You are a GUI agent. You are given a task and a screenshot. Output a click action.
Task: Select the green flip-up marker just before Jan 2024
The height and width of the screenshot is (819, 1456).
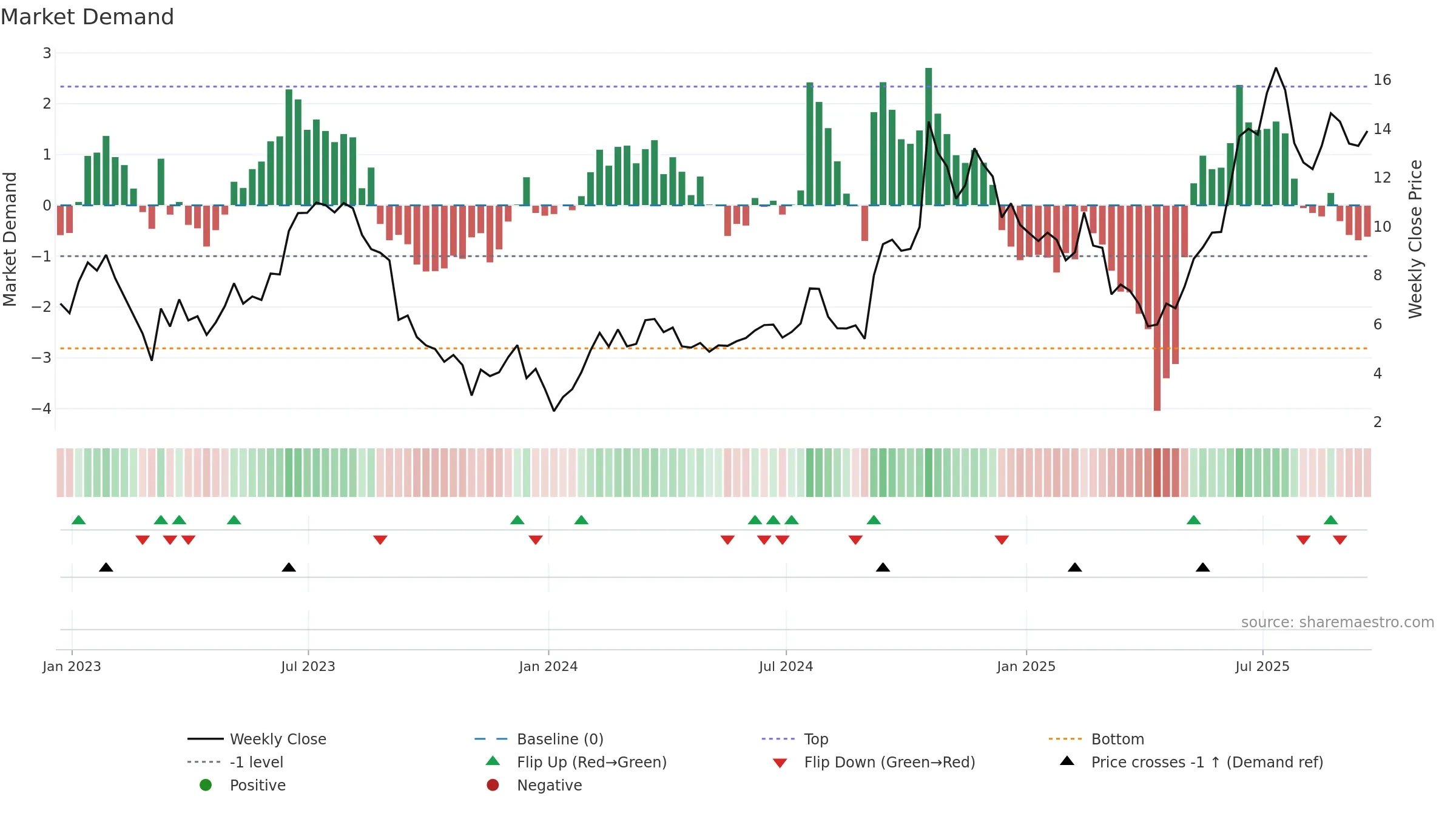click(x=517, y=520)
